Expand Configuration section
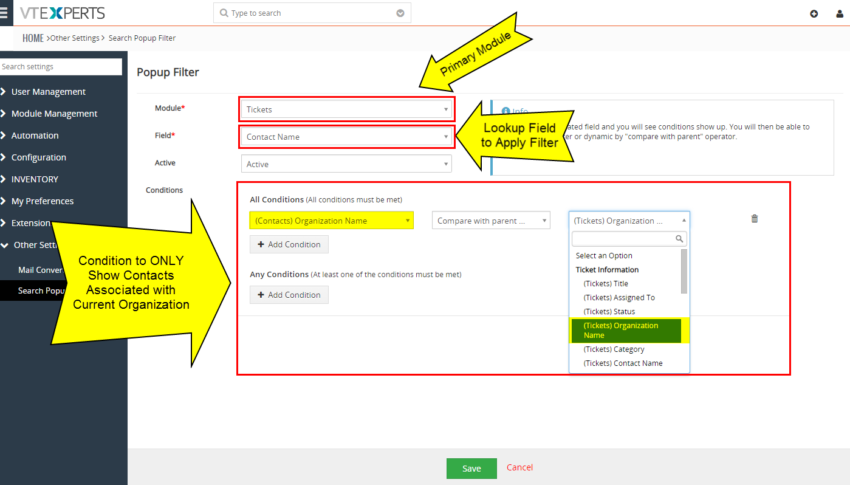This screenshot has height=485, width=850. pyautogui.click(x=38, y=157)
